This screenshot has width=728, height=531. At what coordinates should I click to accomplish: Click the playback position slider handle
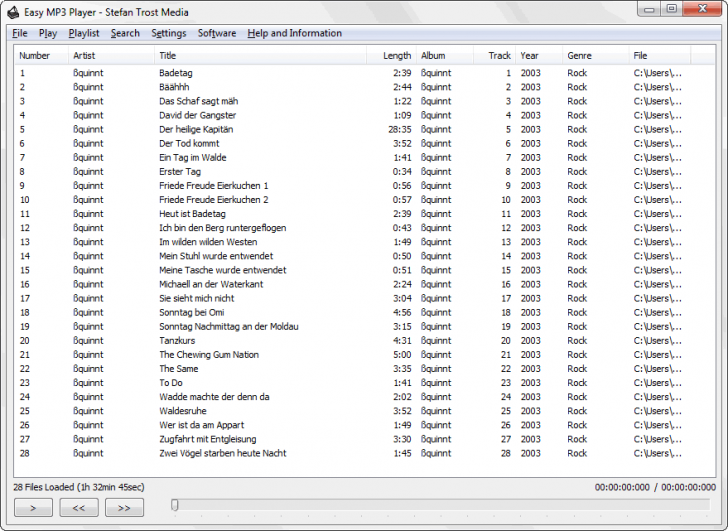175,505
